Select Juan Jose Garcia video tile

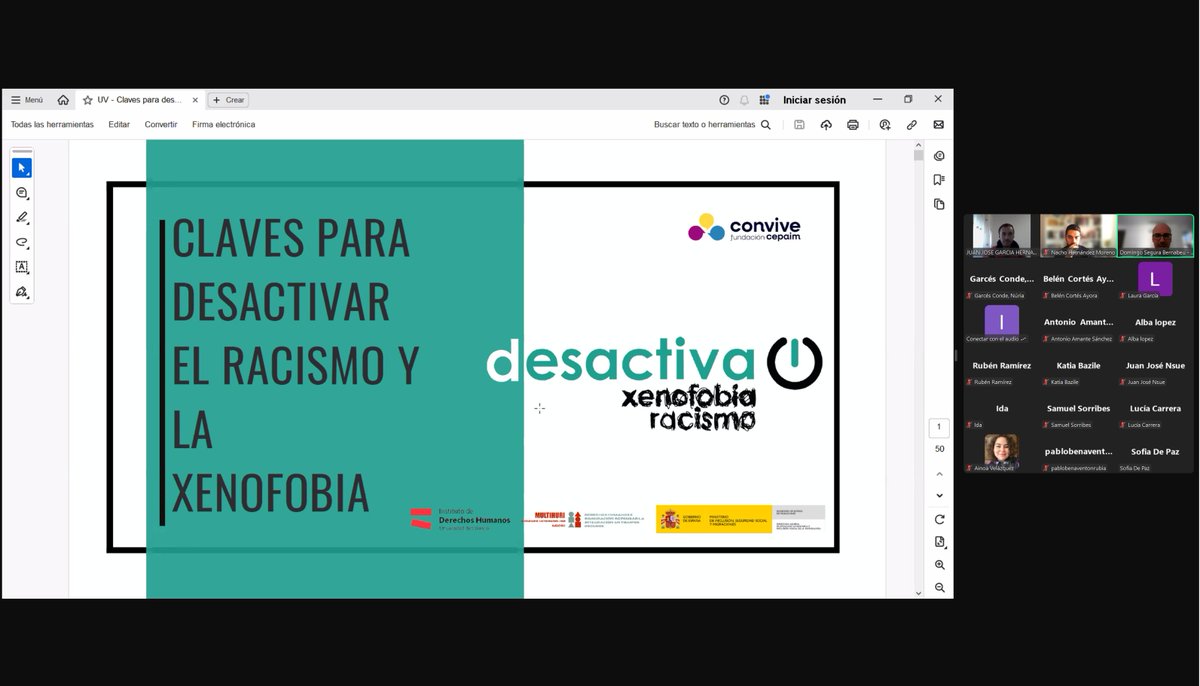[x=1001, y=236]
